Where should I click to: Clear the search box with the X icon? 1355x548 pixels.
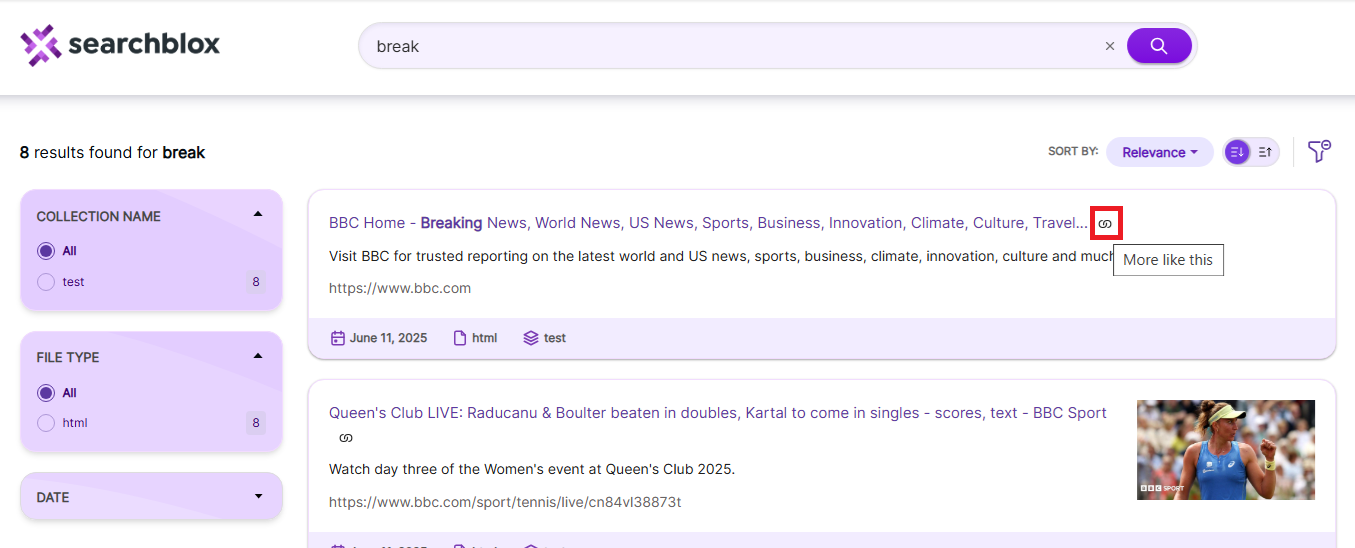(x=1109, y=46)
